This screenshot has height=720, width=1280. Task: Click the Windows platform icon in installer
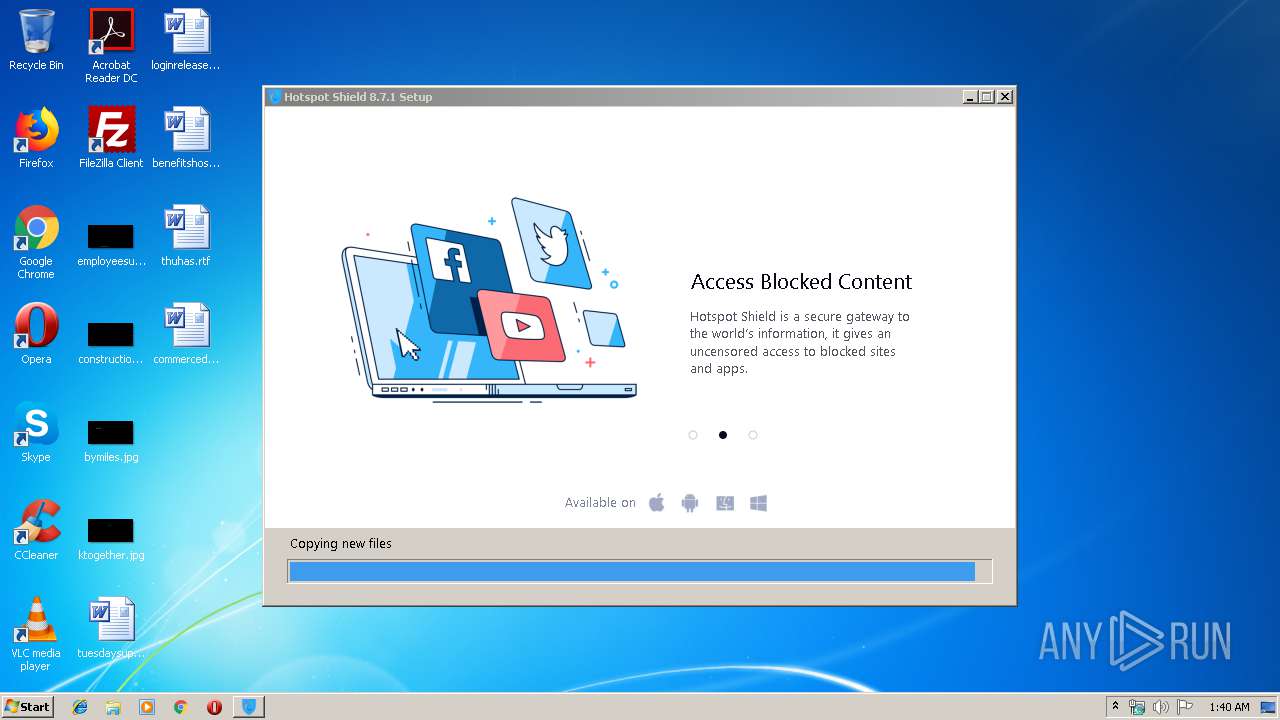759,503
